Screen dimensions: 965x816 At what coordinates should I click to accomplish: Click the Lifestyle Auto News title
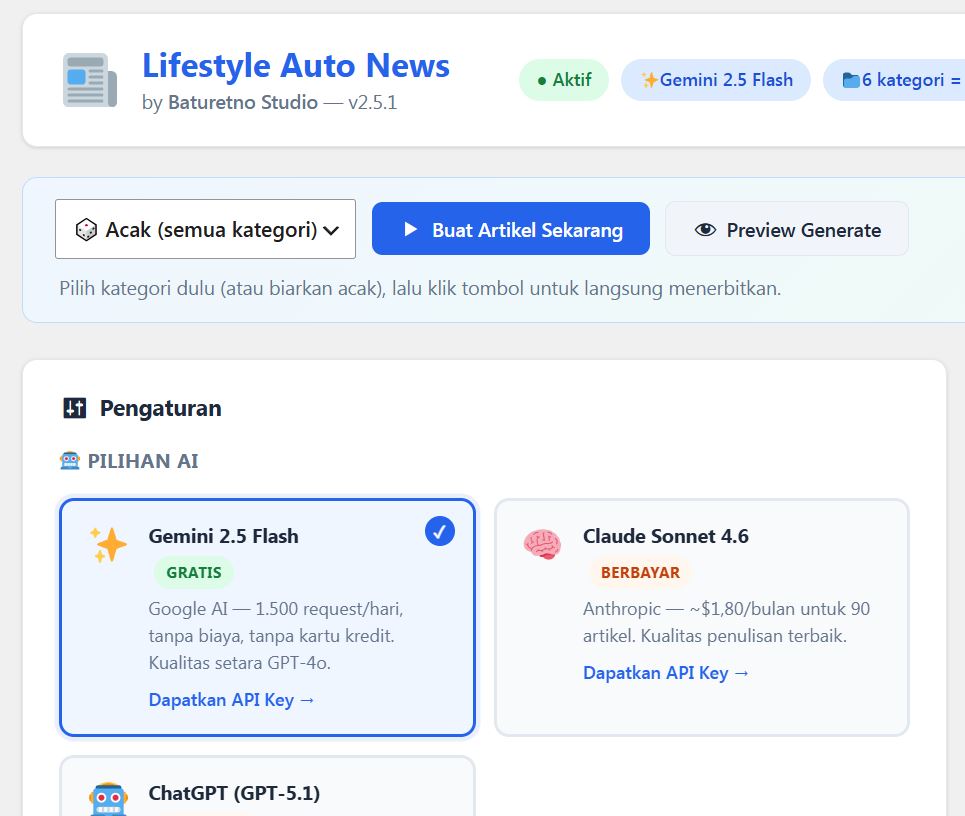coord(296,65)
